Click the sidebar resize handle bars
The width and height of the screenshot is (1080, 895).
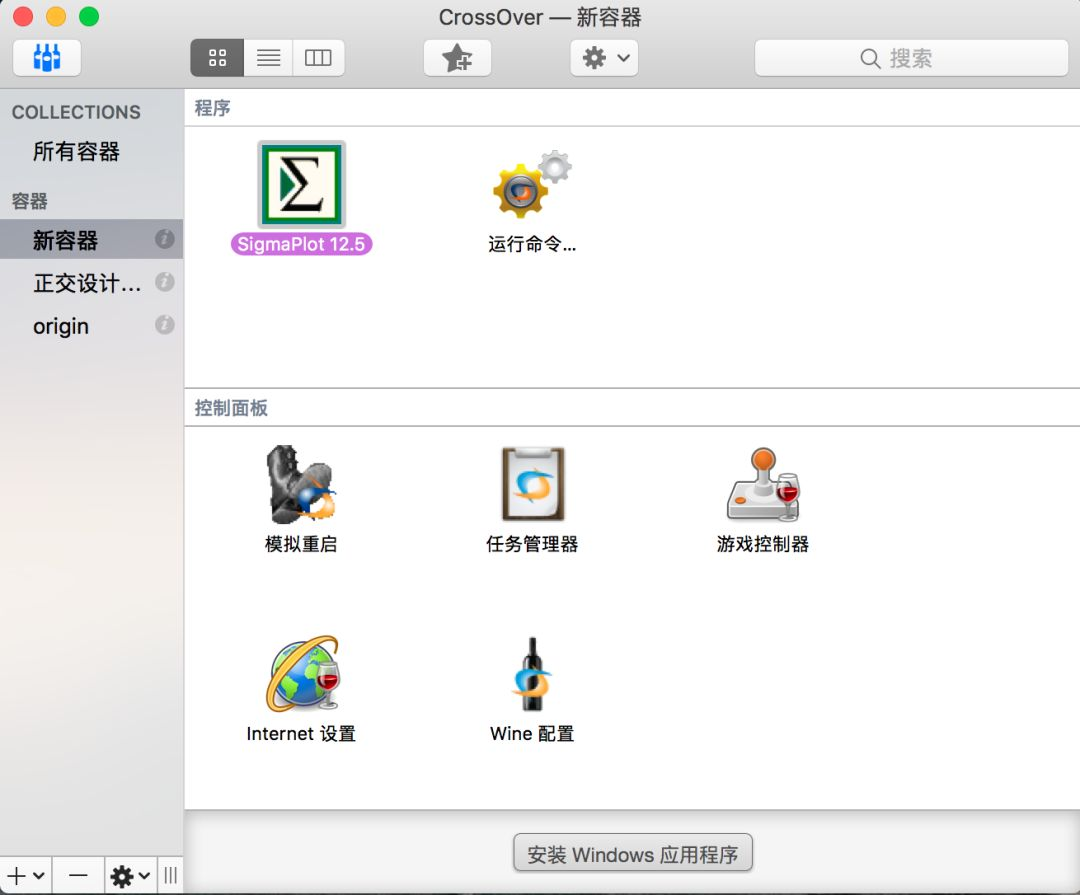171,876
